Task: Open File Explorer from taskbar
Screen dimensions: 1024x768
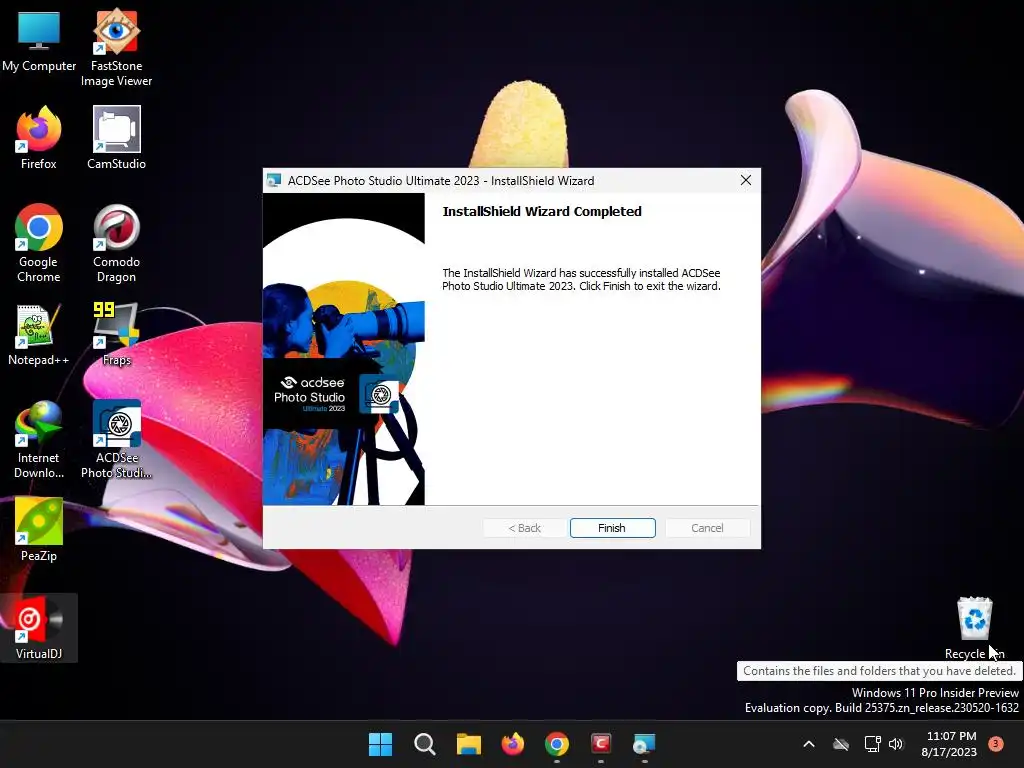Action: pyautogui.click(x=468, y=744)
